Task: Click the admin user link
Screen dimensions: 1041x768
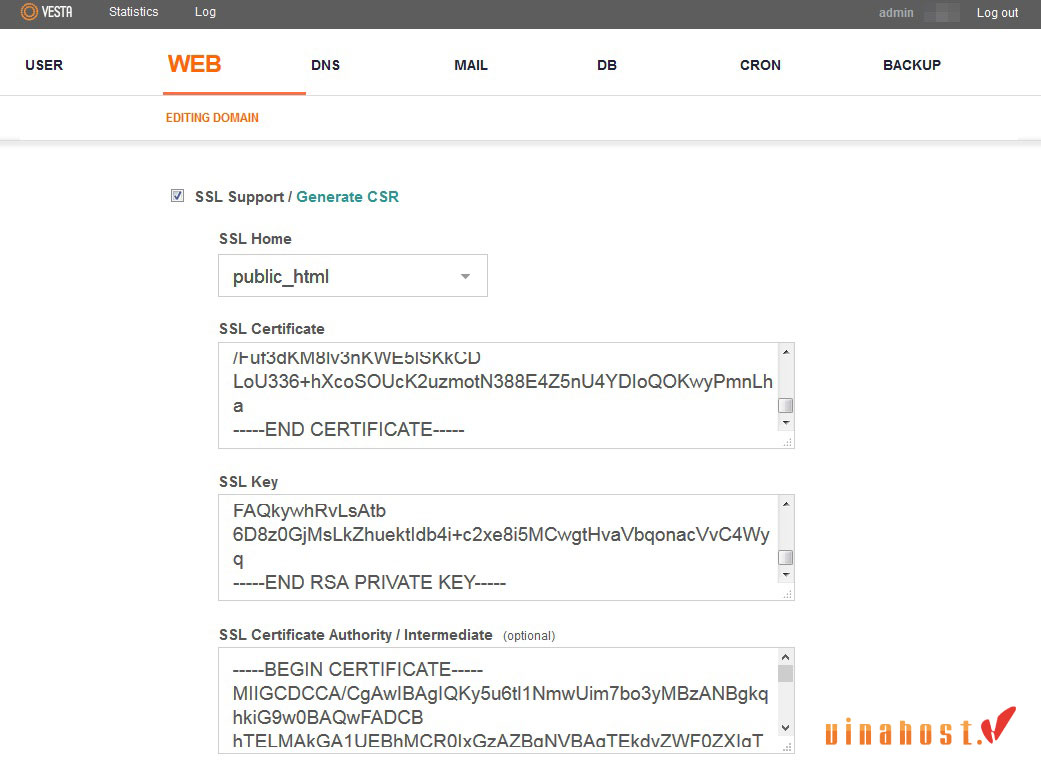Action: point(896,13)
